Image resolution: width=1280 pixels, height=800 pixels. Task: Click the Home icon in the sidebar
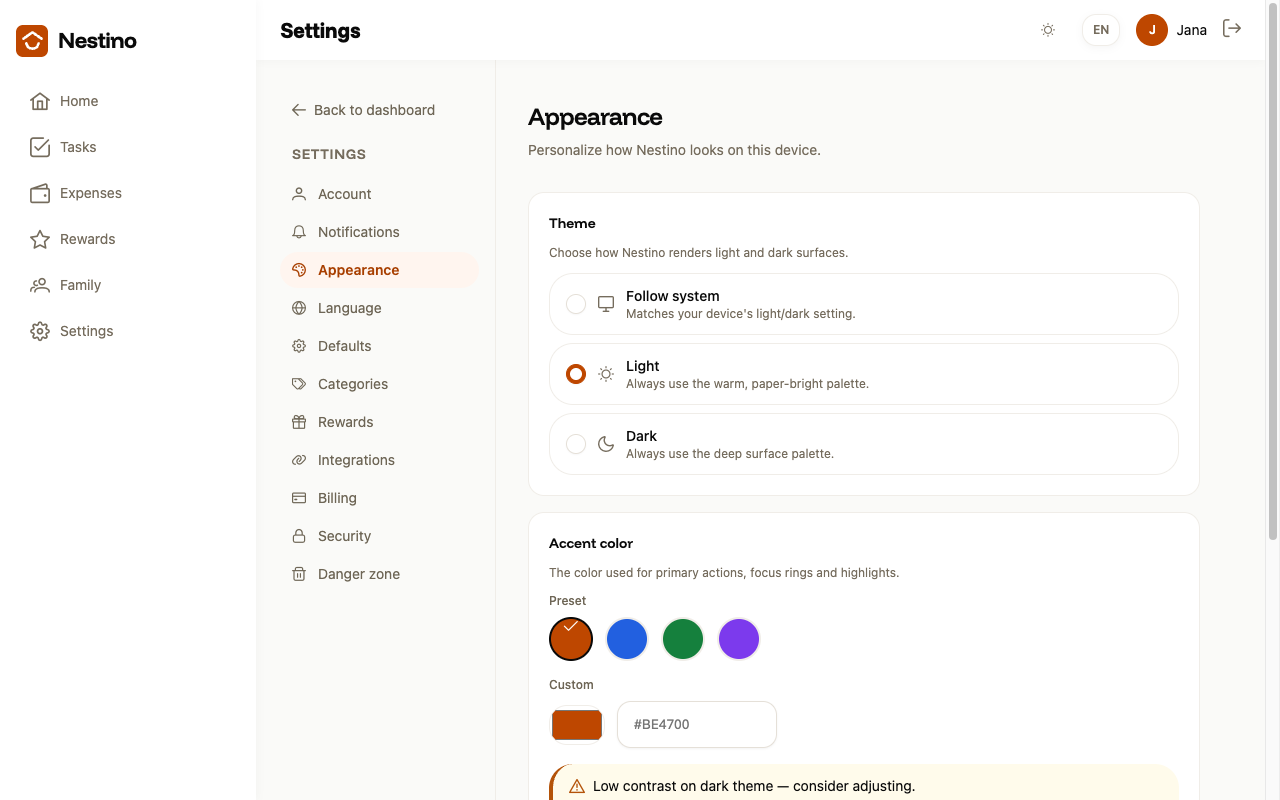[40, 101]
